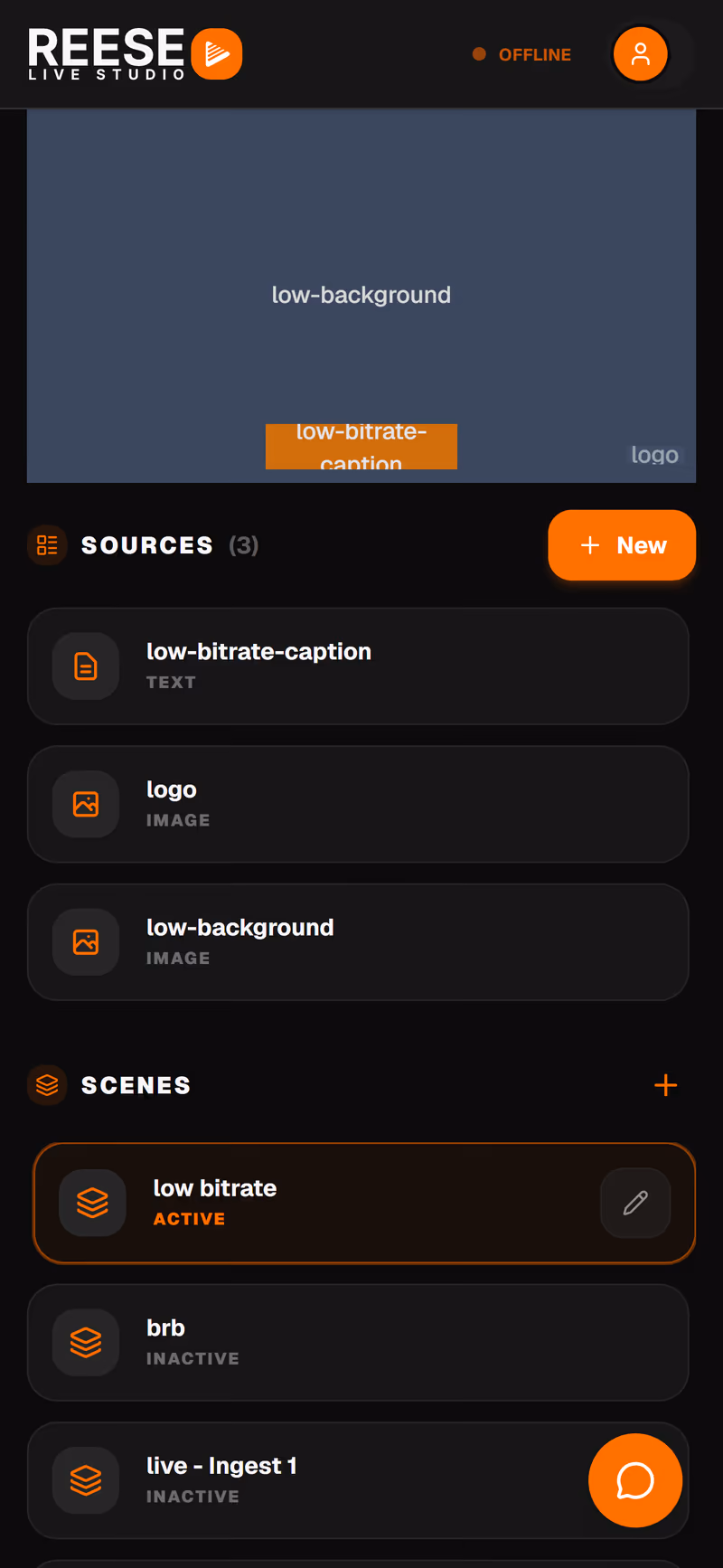Select the logo overlay in preview
This screenshot has width=723, height=1568.
pos(654,455)
